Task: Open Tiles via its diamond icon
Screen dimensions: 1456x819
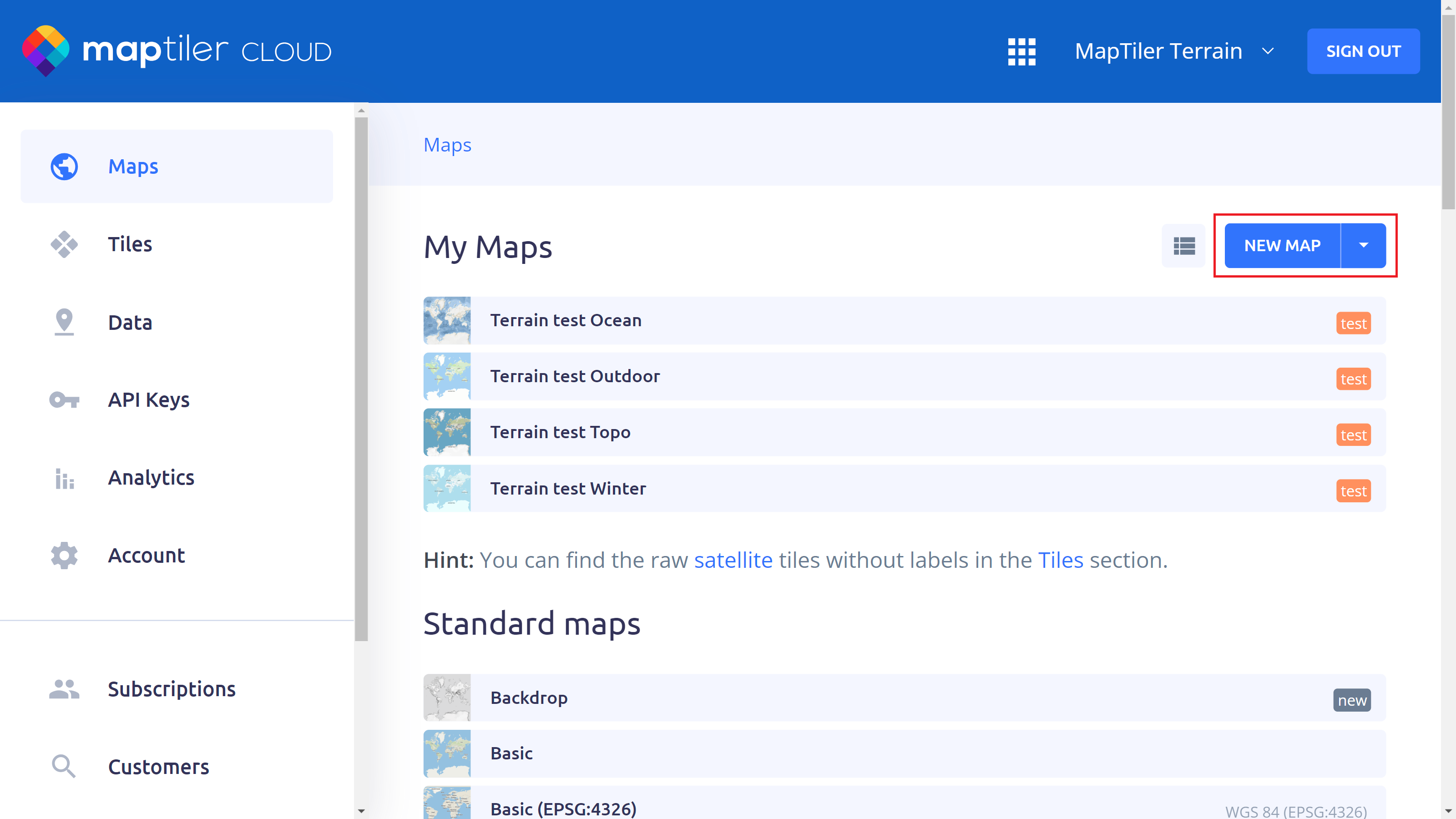Action: [x=64, y=244]
